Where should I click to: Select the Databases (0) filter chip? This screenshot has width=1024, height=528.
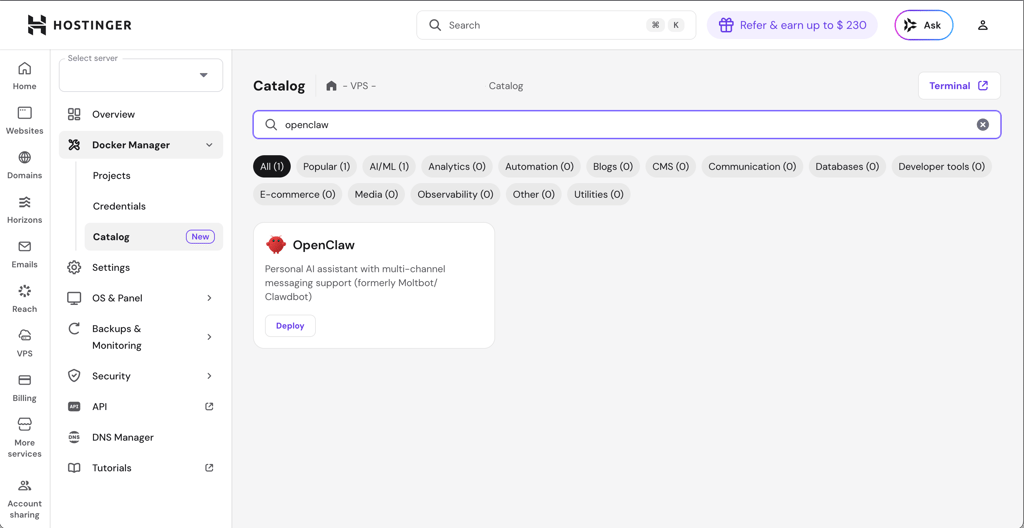click(847, 167)
